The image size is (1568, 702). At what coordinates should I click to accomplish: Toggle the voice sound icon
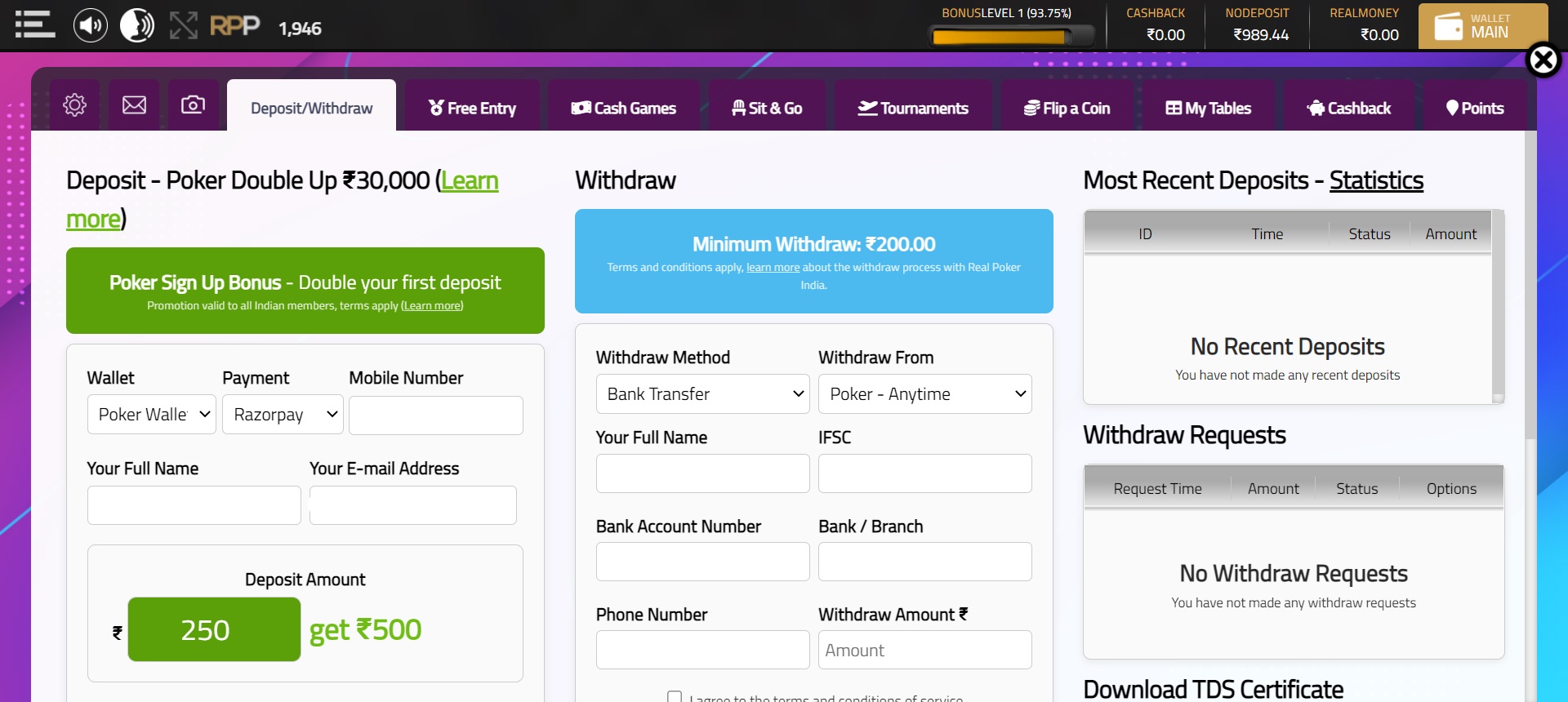(137, 26)
